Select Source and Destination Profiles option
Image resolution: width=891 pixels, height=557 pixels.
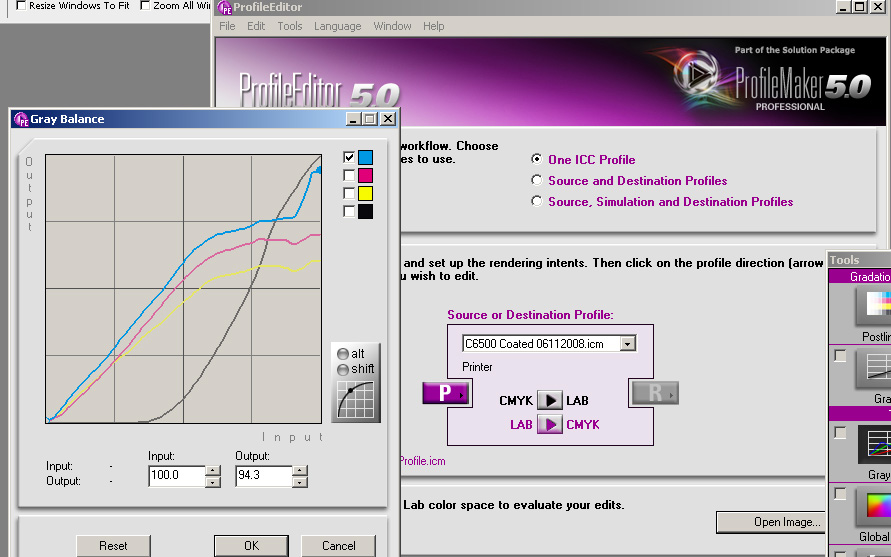point(536,180)
